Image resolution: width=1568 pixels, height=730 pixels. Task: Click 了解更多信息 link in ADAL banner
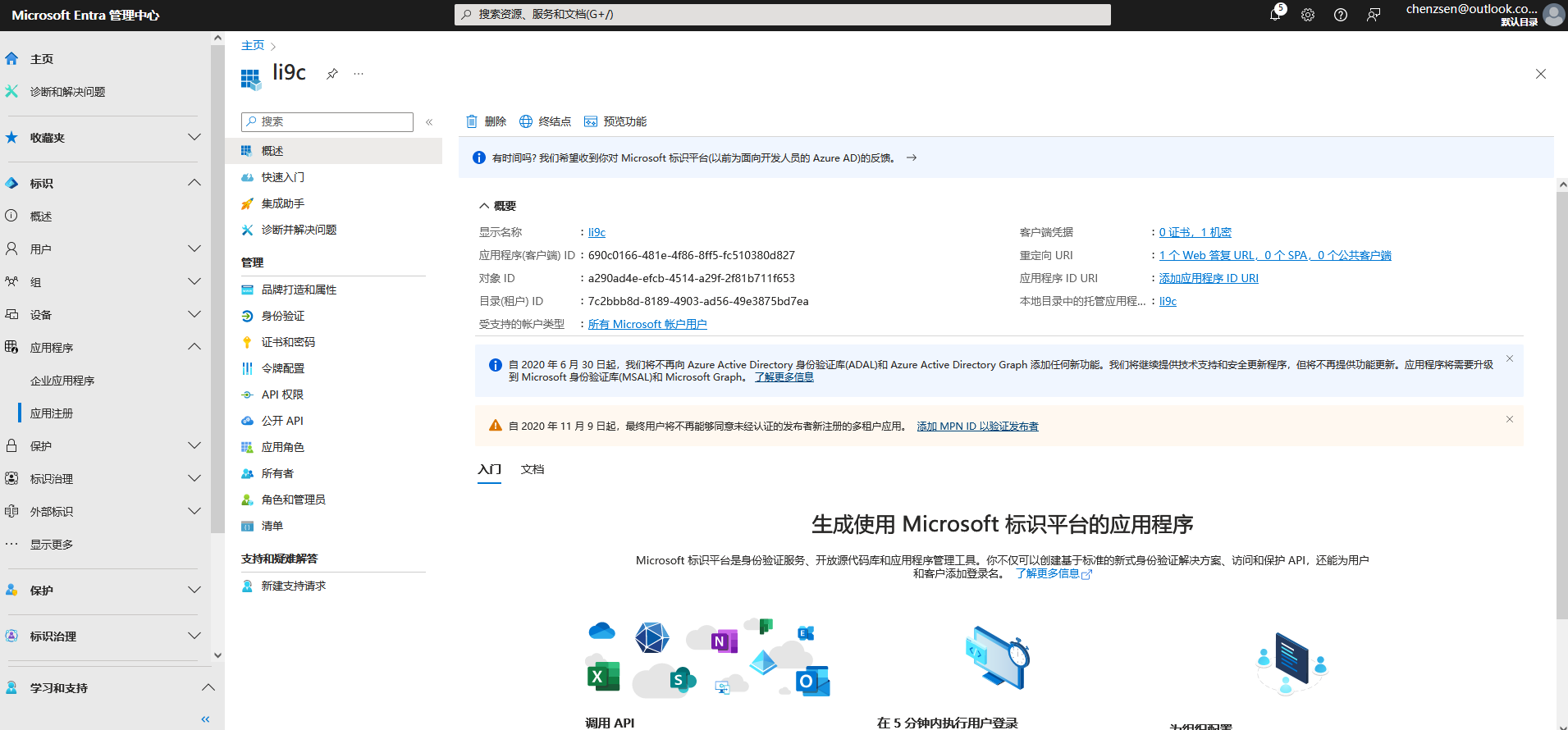pyautogui.click(x=784, y=377)
